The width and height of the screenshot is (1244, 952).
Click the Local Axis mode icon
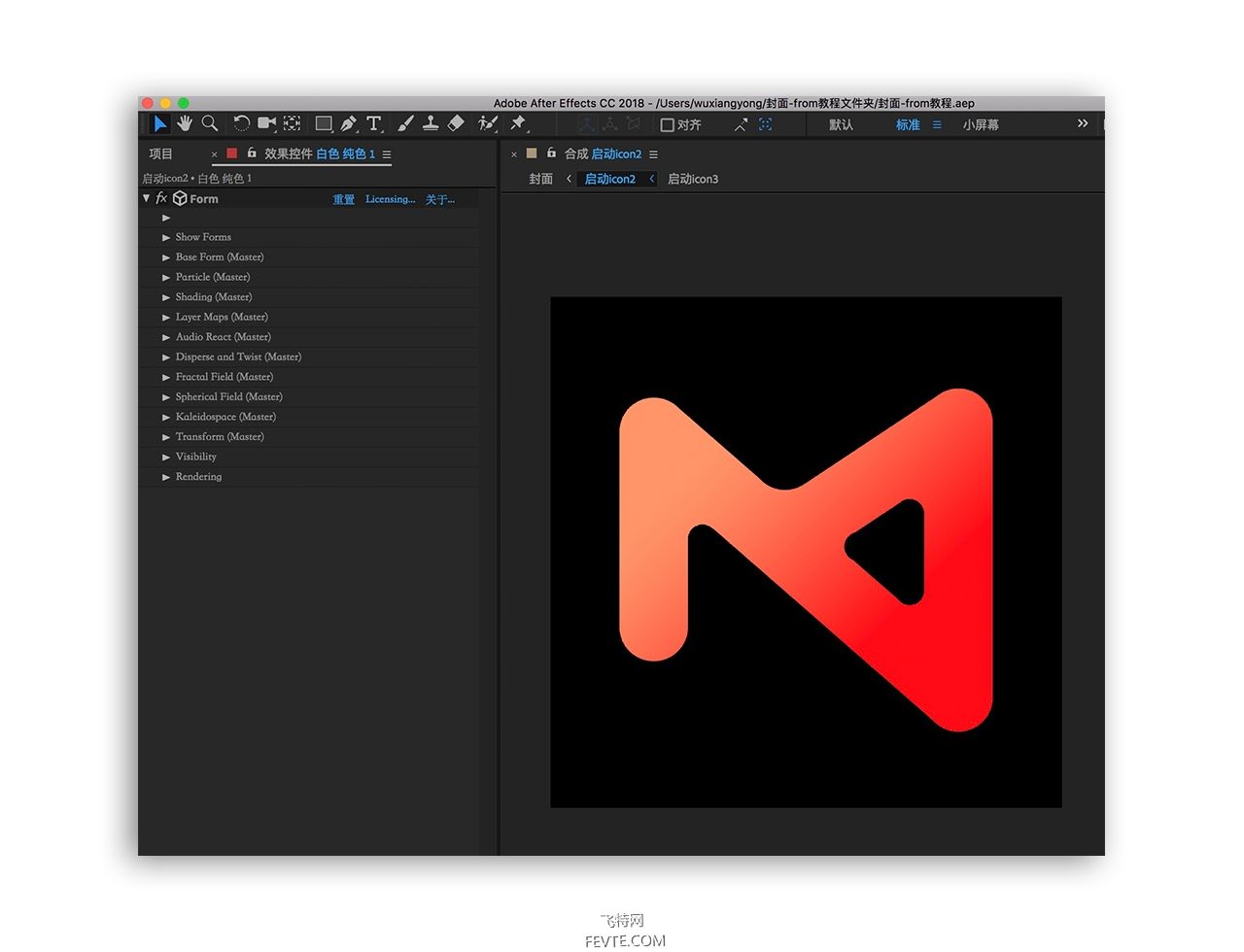click(587, 124)
